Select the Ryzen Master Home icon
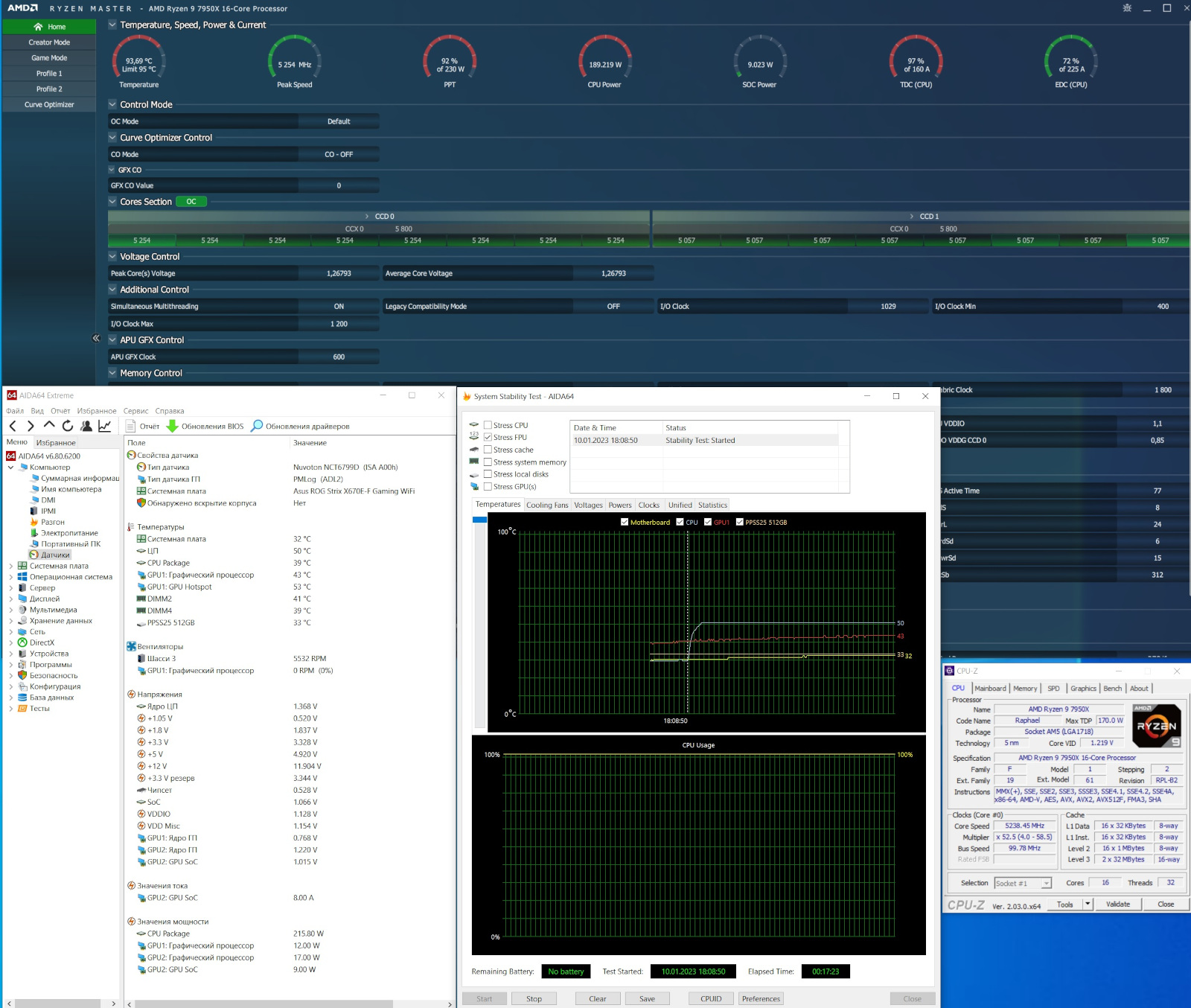The image size is (1191, 1008). pyautogui.click(x=38, y=27)
